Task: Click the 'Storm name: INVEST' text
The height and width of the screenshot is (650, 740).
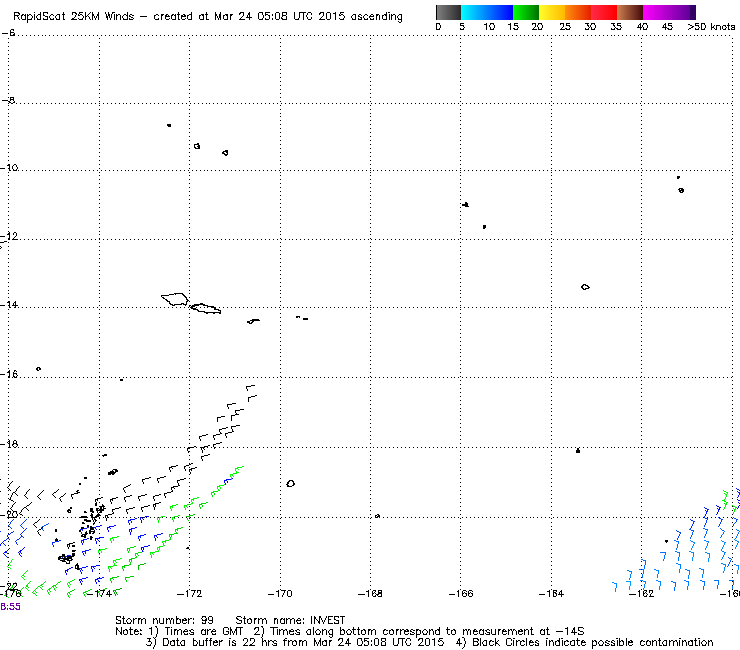Action: click(x=290, y=620)
